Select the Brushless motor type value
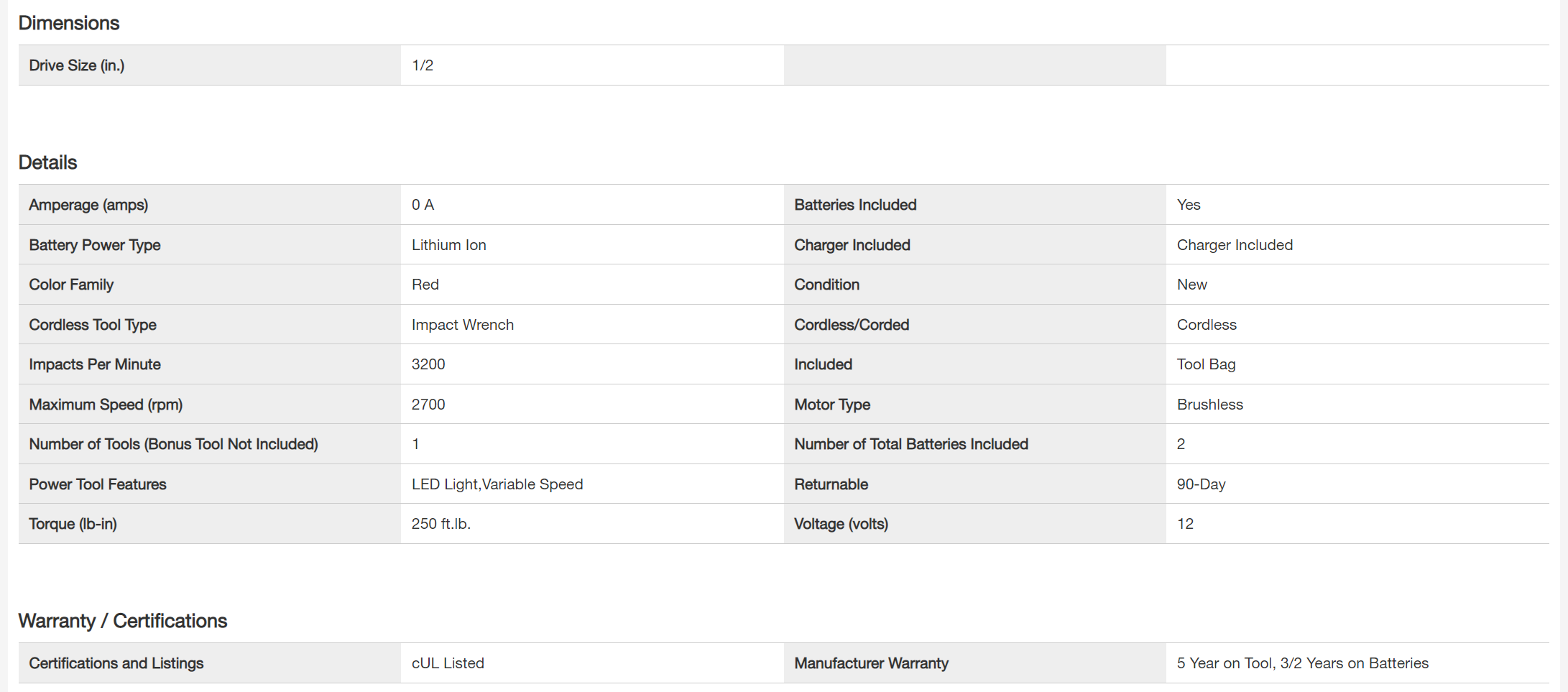 point(1209,405)
